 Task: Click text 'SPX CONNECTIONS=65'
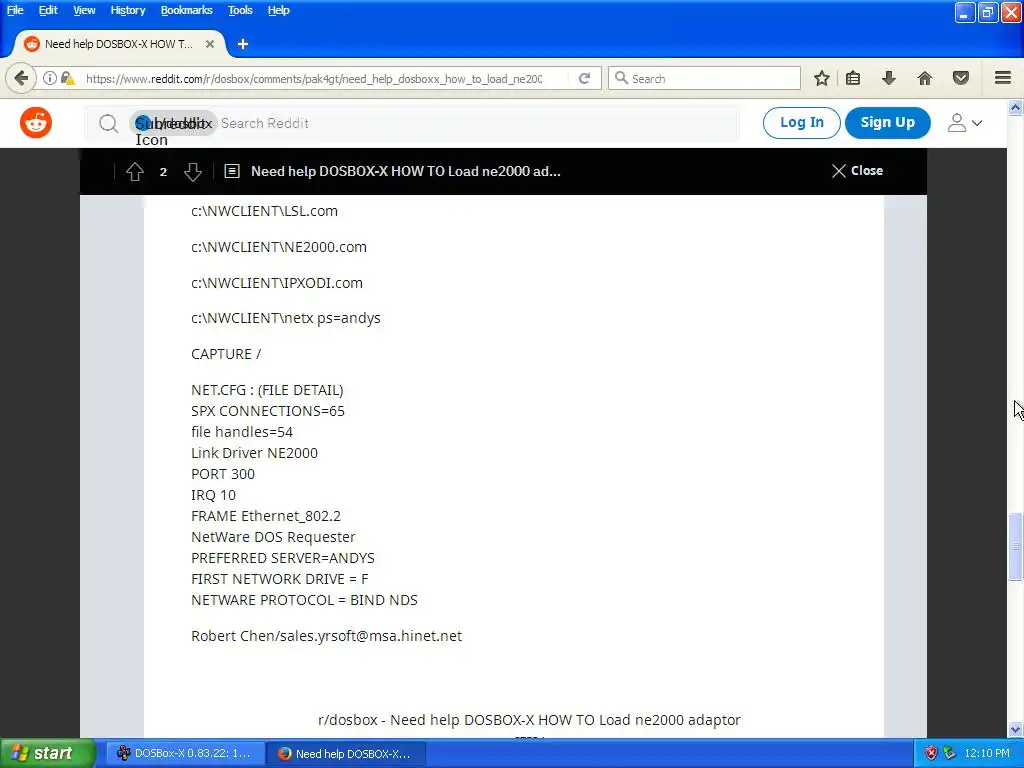point(268,411)
